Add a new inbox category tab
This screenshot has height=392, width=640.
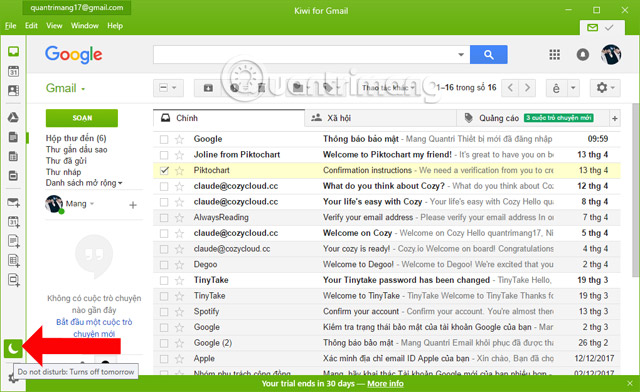coord(615,119)
